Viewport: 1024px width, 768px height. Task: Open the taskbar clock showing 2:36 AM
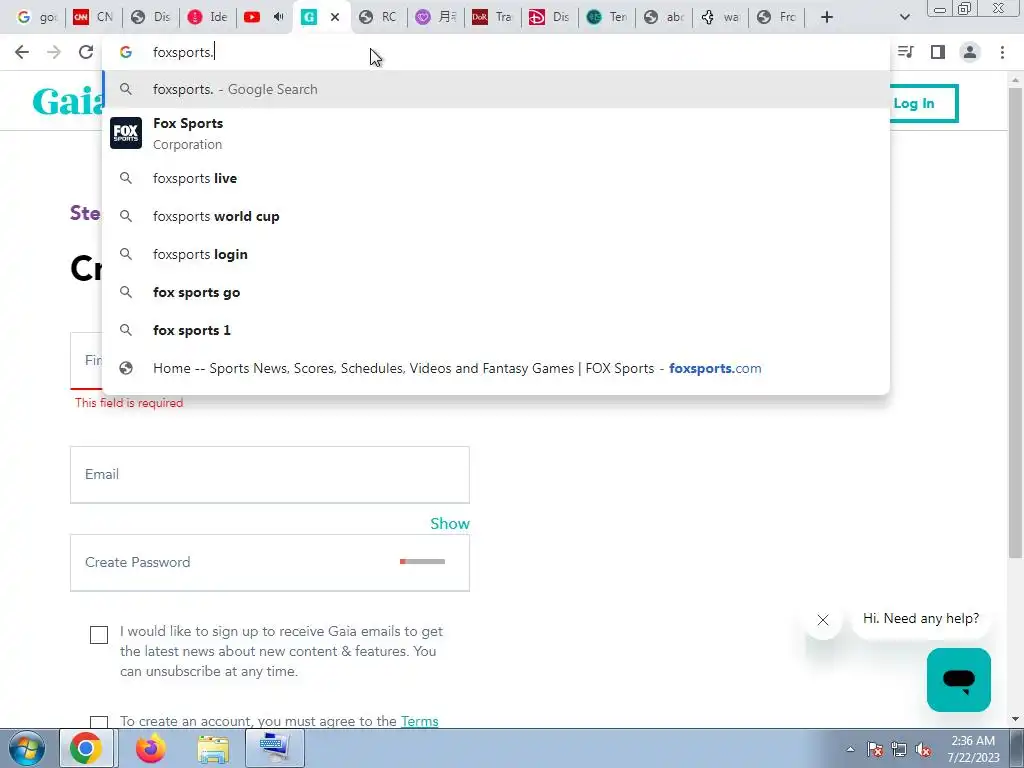pos(973,749)
